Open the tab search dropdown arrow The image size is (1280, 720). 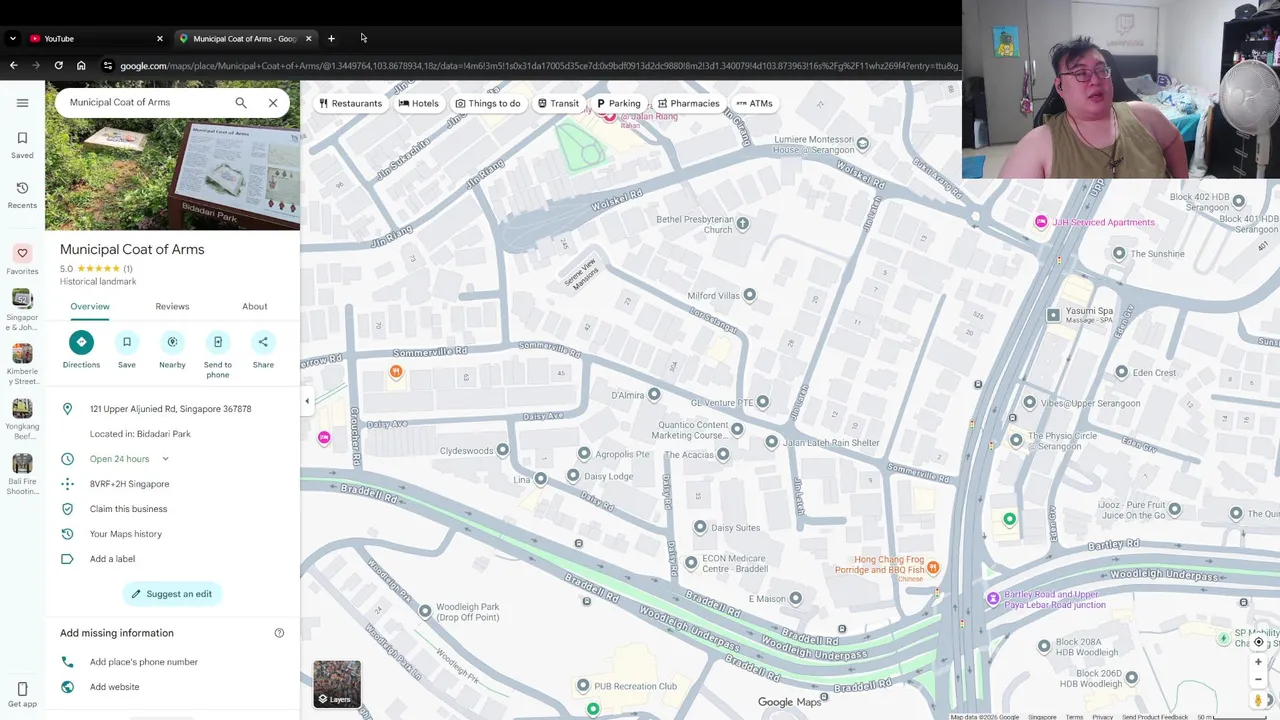point(12,38)
